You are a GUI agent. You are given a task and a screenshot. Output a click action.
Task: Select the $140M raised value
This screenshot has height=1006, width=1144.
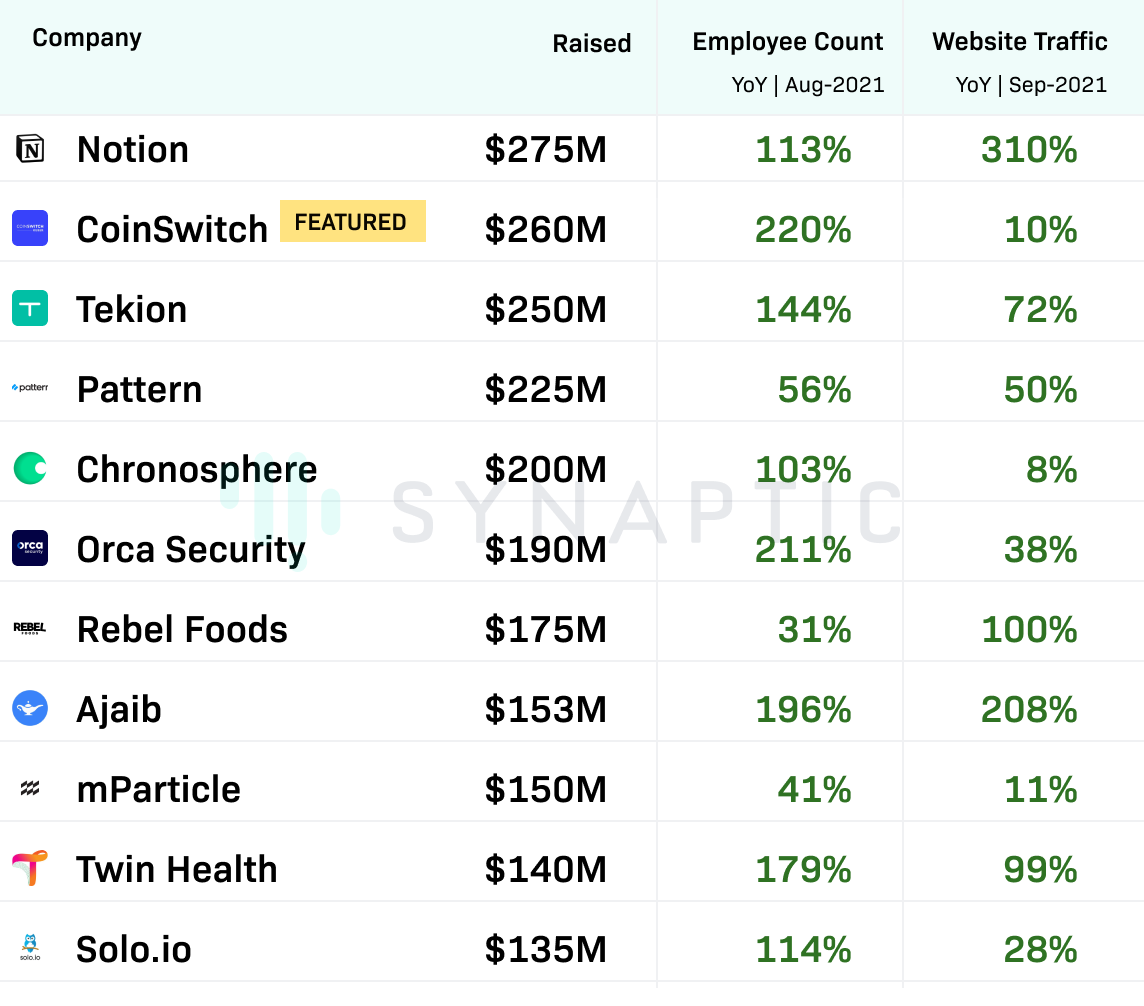pyautogui.click(x=546, y=870)
